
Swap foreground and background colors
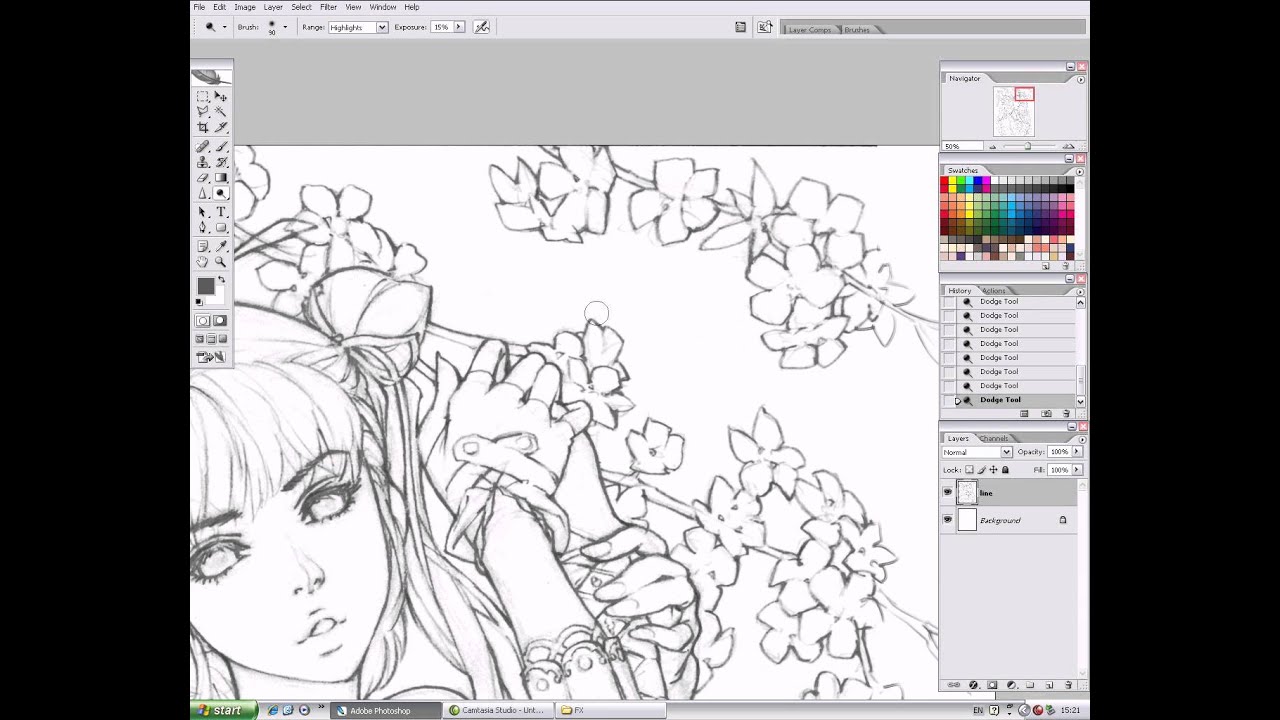221,281
